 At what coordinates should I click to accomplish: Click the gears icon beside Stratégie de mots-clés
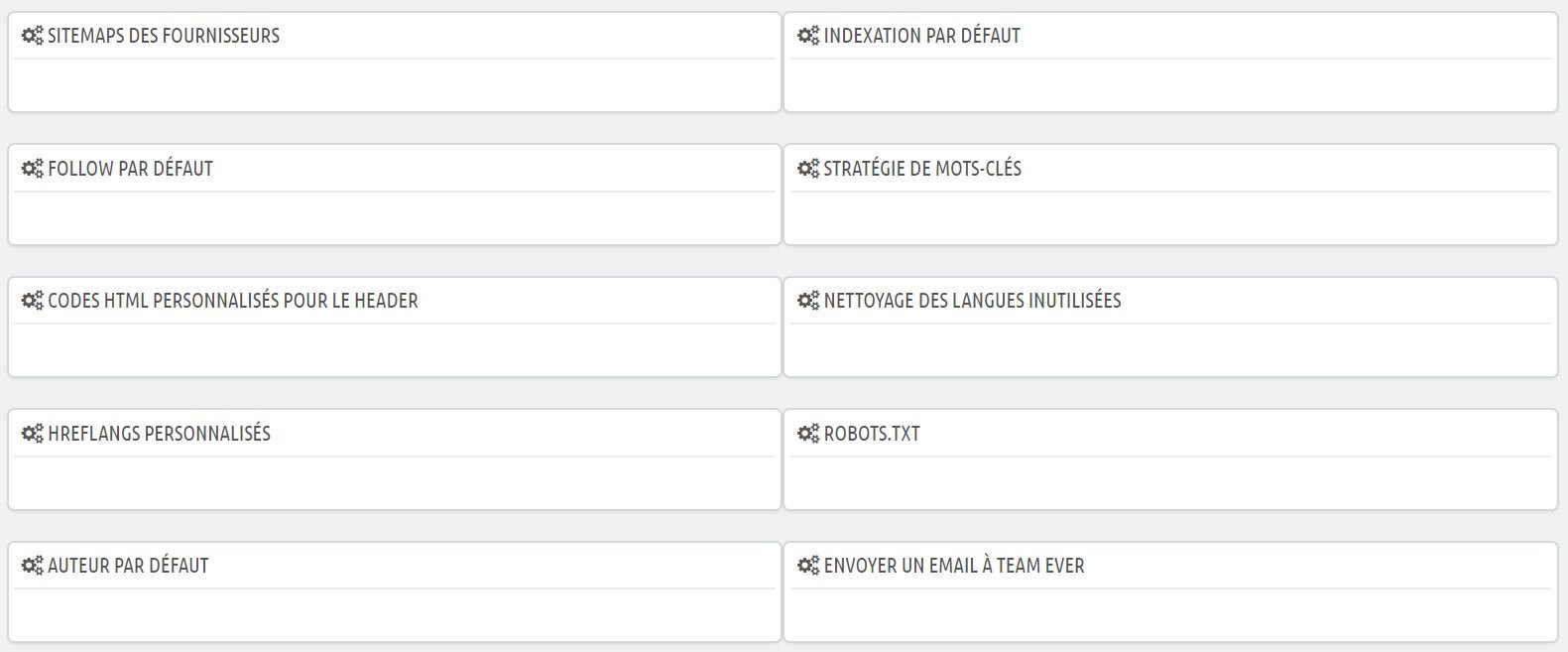click(808, 169)
